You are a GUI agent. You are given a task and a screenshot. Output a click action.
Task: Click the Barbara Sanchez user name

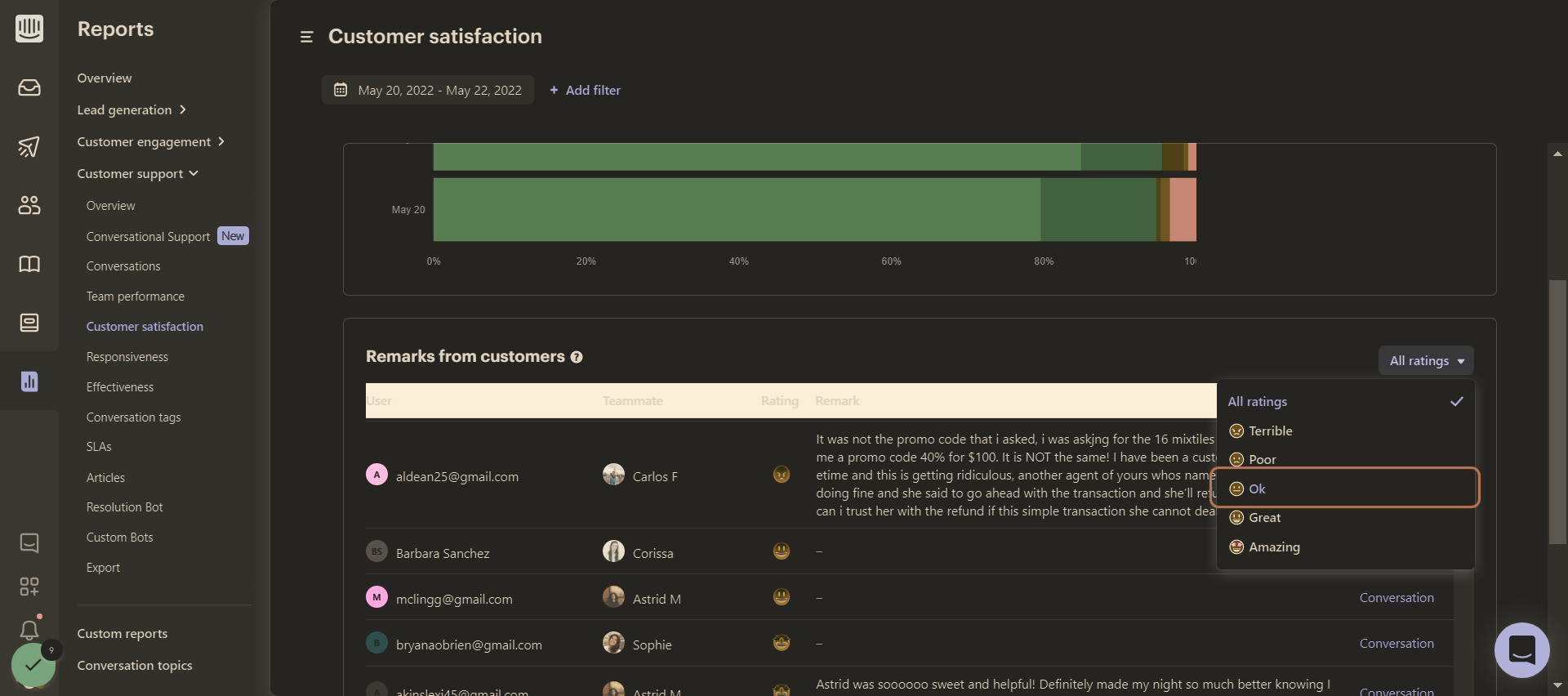(x=443, y=553)
